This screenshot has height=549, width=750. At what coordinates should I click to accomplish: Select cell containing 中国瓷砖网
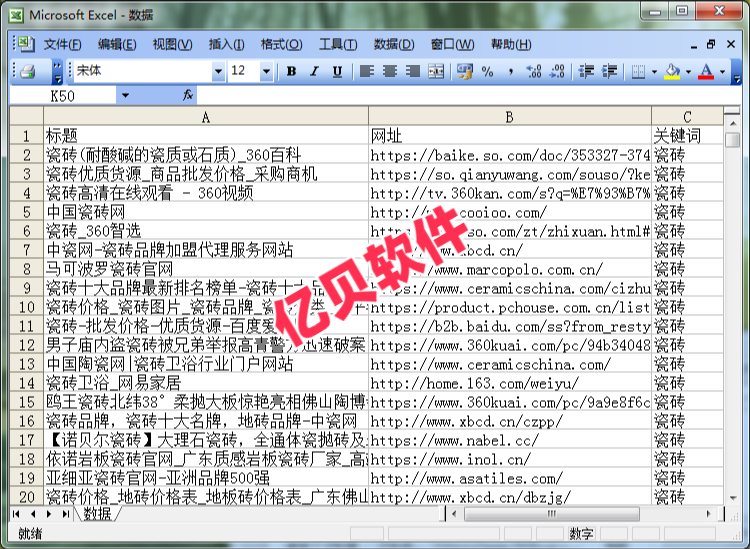tap(206, 212)
